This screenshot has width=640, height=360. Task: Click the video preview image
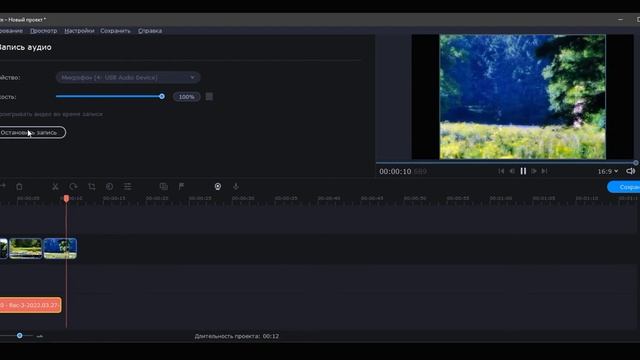tap(522, 97)
